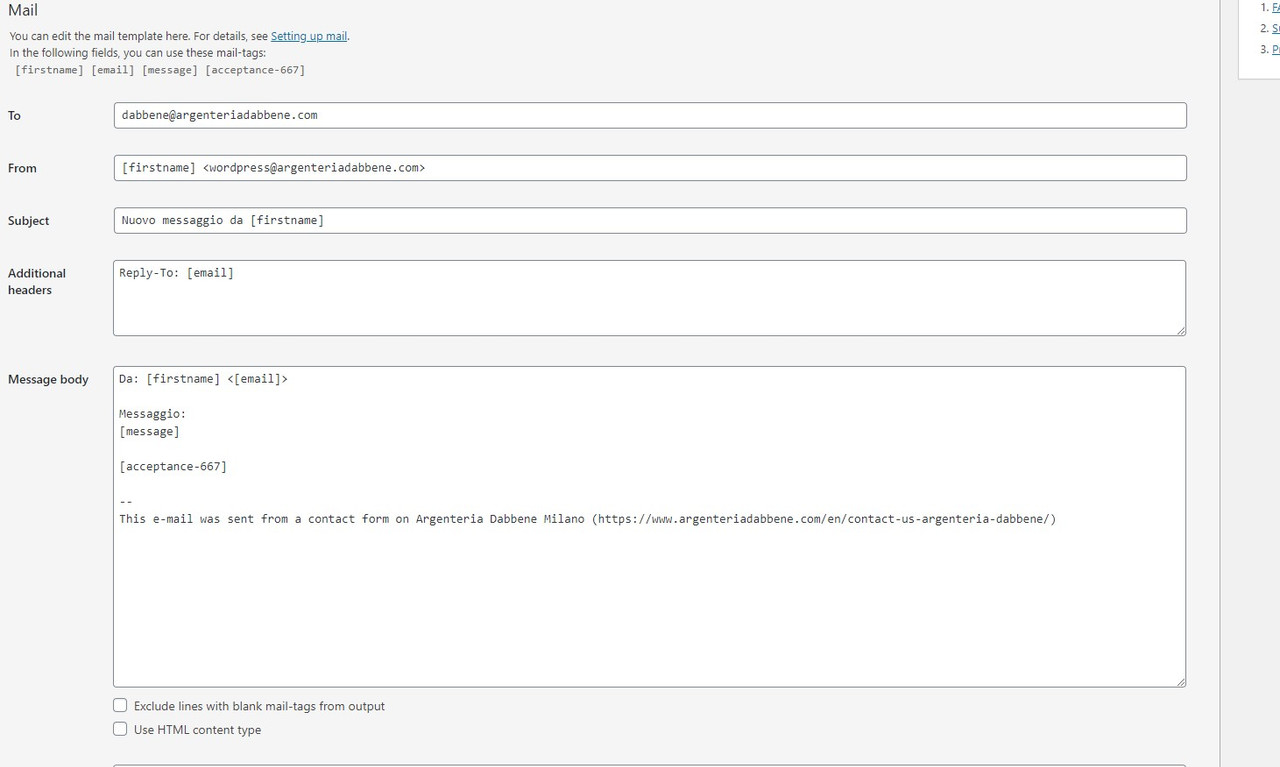This screenshot has height=767, width=1280.
Task: Click the 'Exclude lines with blank mail-tags from output' label
Action: point(259,706)
